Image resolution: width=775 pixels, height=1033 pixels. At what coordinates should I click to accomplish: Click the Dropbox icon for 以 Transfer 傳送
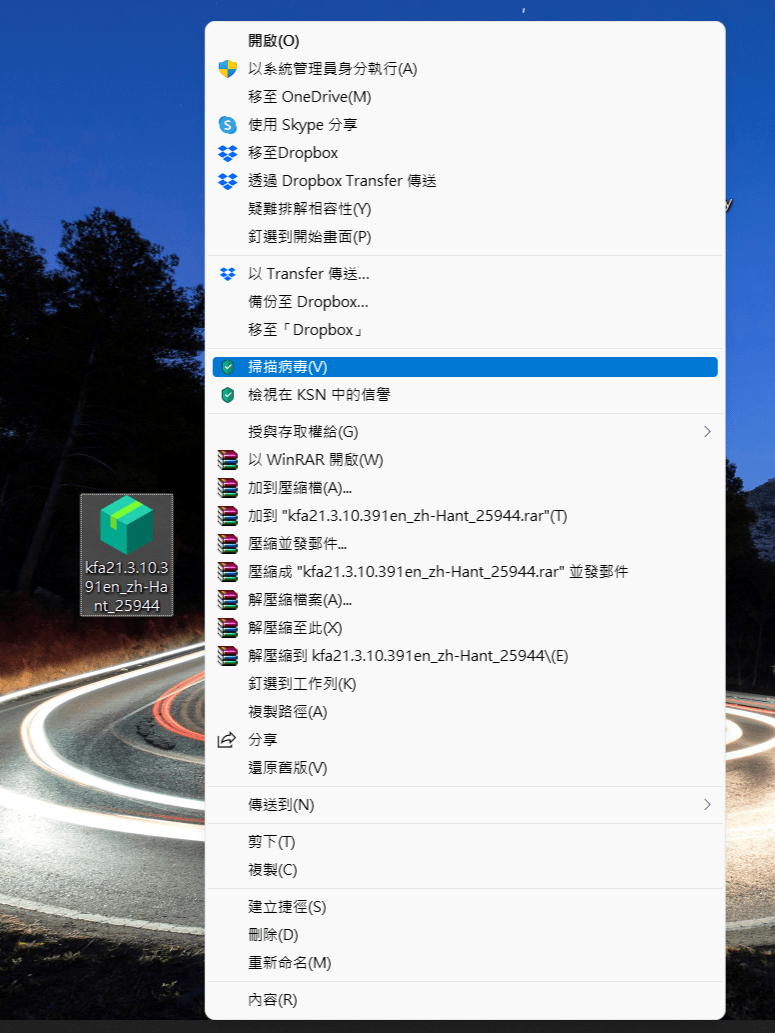(227, 274)
